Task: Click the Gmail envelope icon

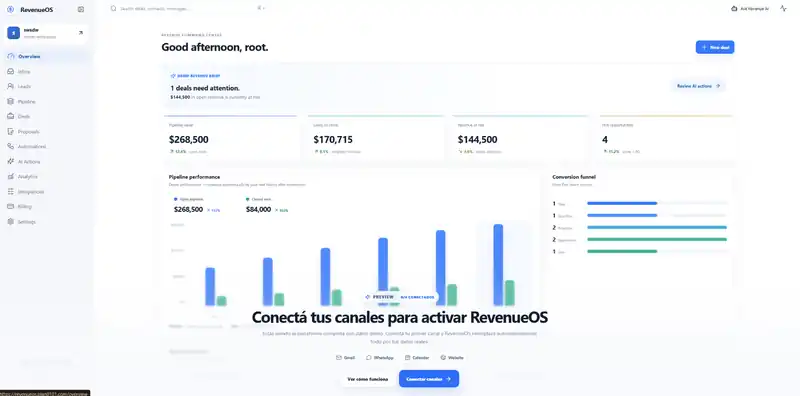Action: (339, 358)
